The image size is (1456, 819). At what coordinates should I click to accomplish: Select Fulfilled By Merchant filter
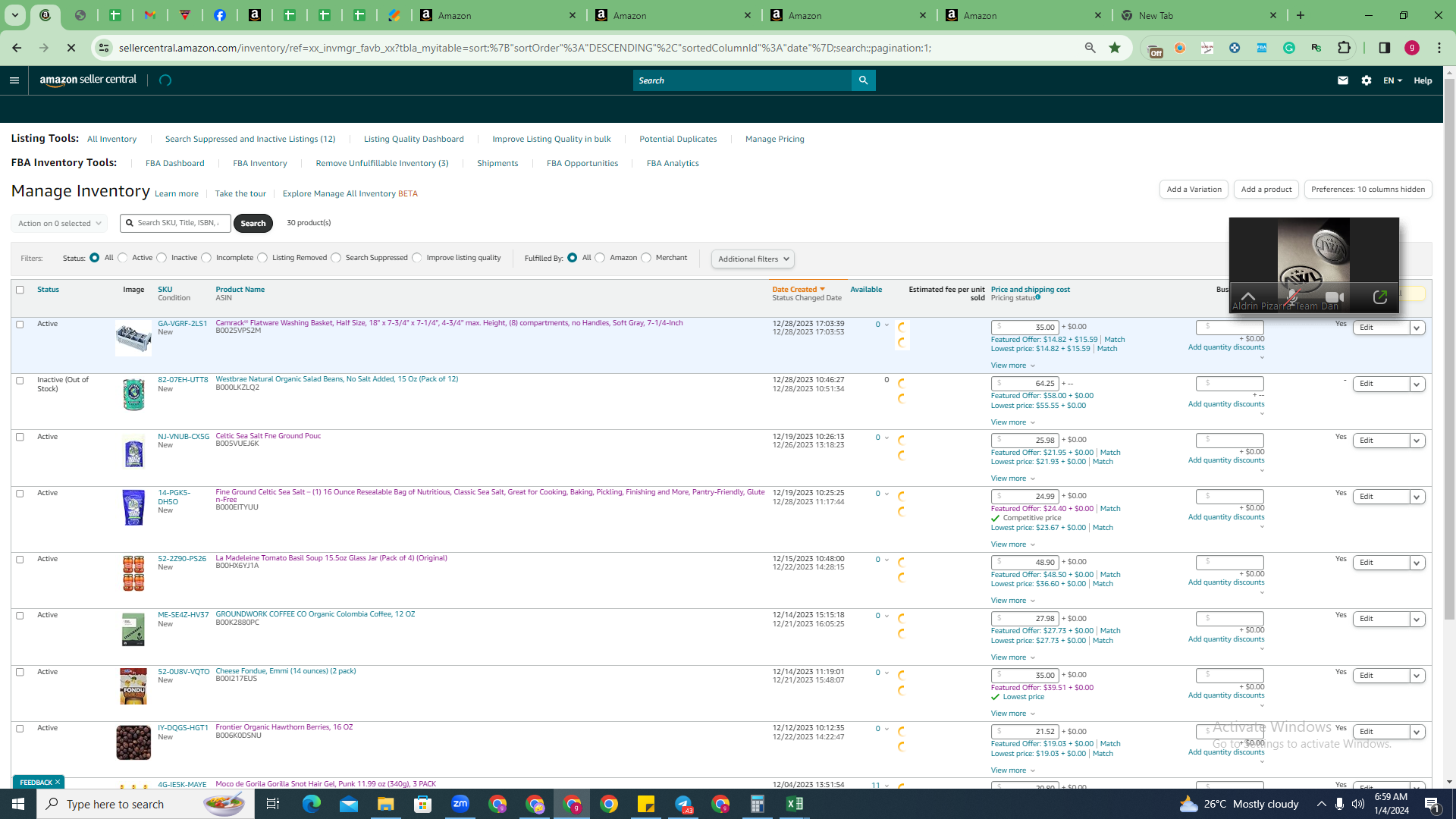[x=646, y=258]
